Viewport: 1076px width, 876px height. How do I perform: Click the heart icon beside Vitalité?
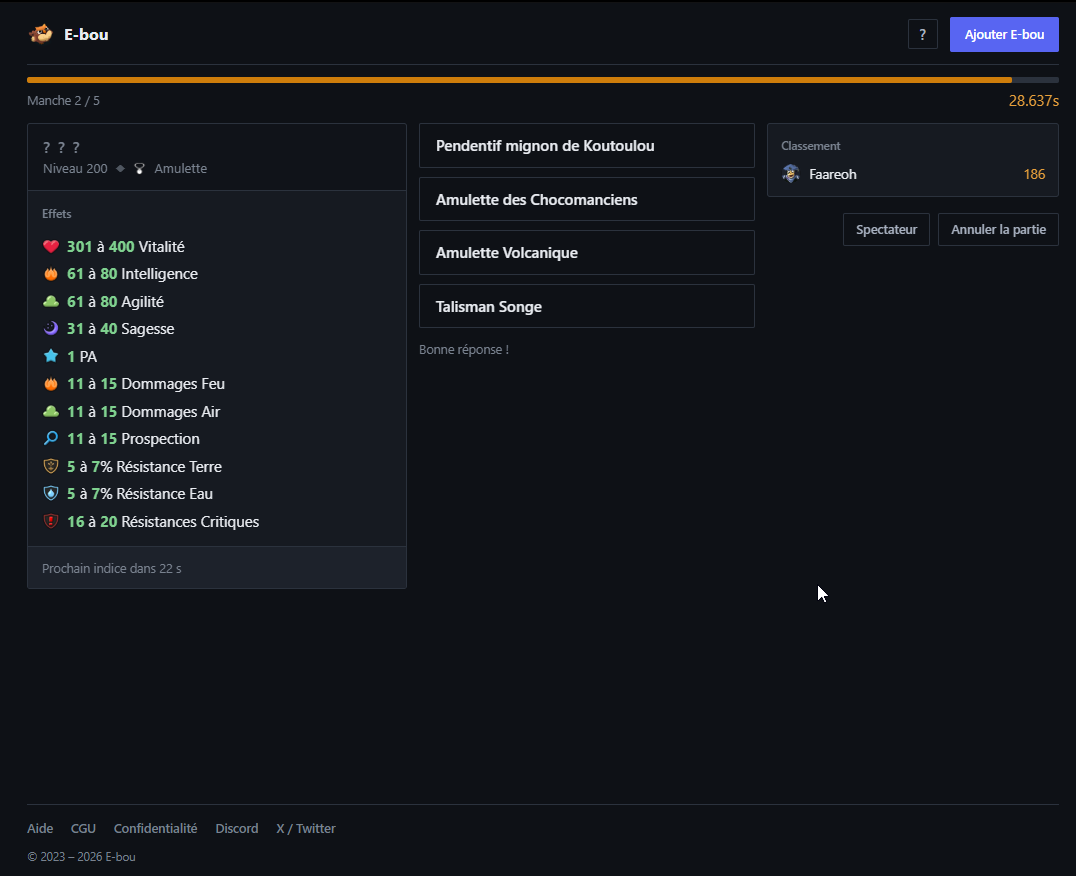(51, 246)
